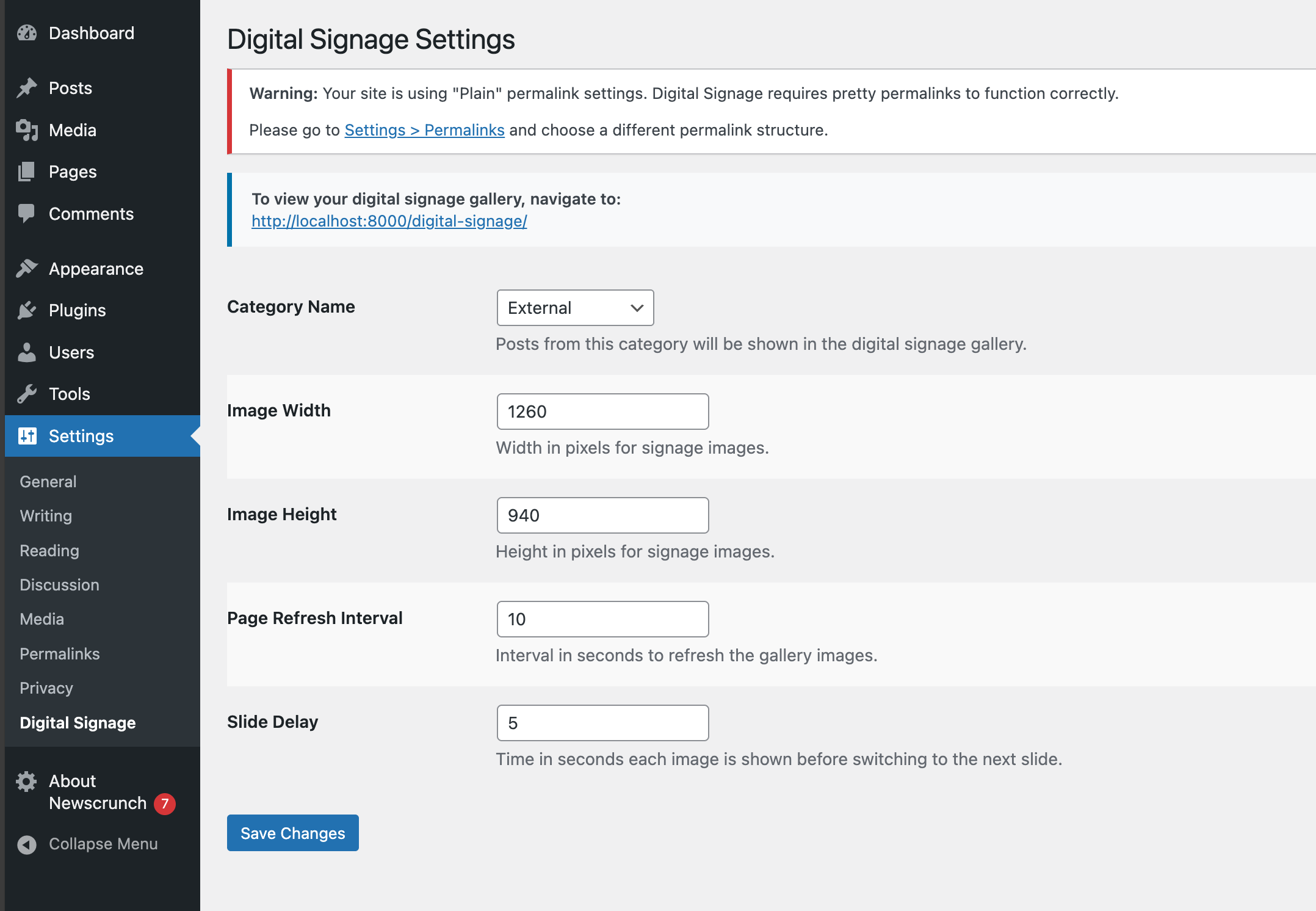
Task: Open About Newscrunch menu item
Action: 103,793
